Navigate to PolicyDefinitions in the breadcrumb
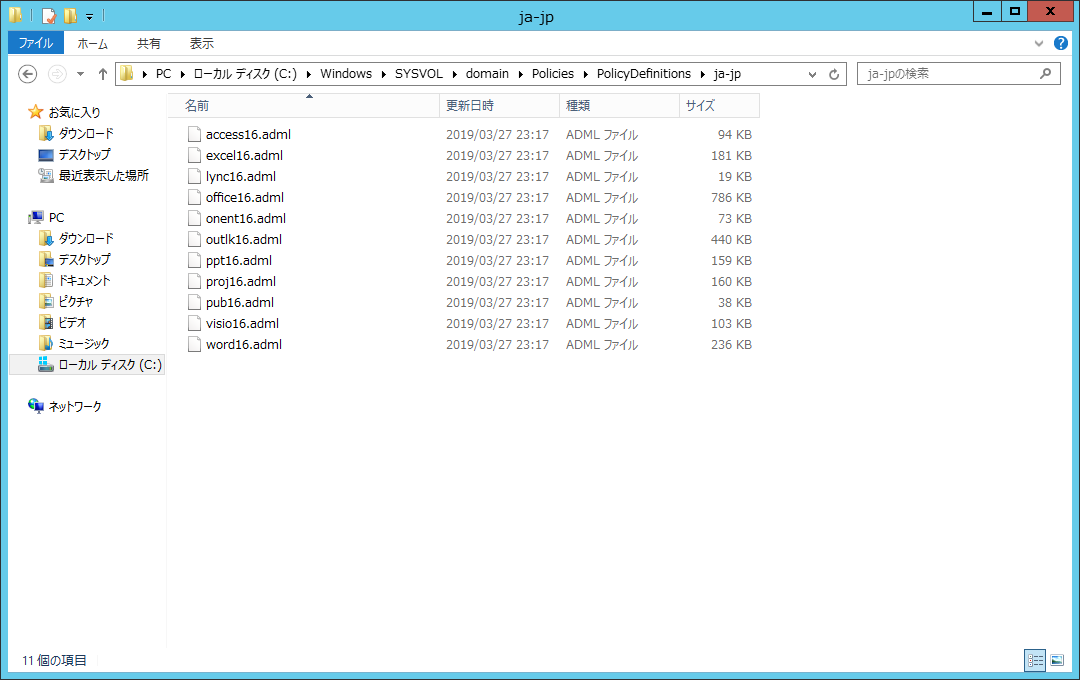Screen dimensions: 1080x680 click(643, 74)
